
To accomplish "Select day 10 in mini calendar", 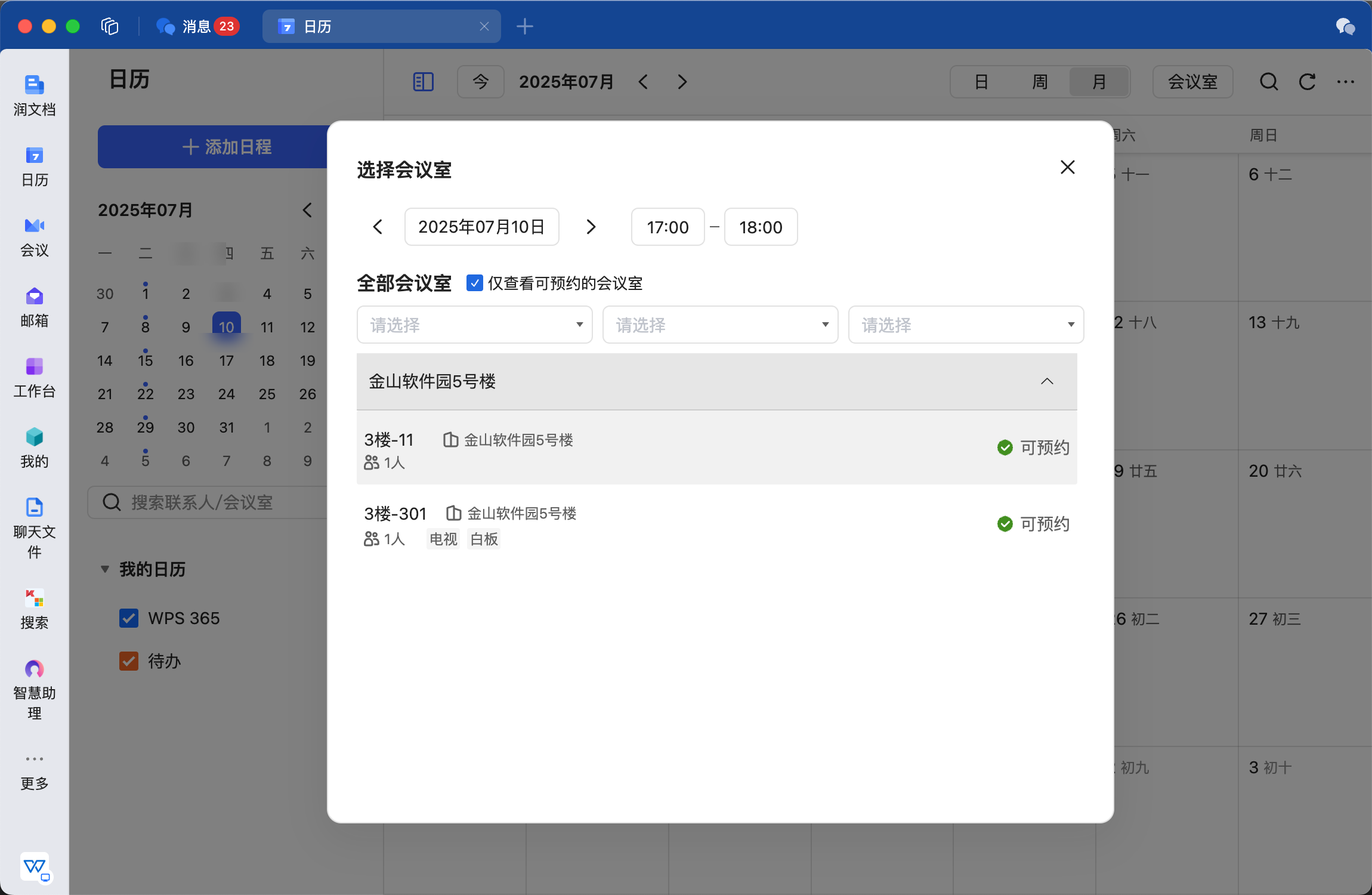I will (227, 326).
